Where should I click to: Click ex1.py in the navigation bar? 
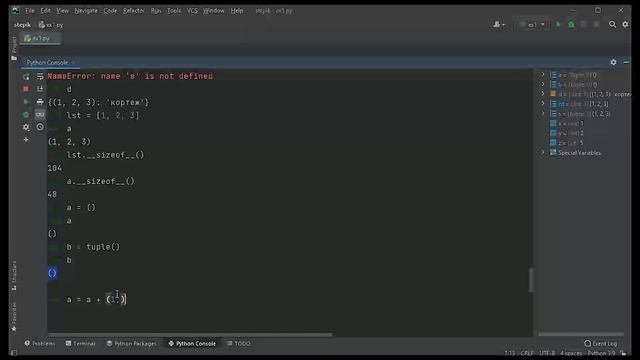click(x=51, y=25)
